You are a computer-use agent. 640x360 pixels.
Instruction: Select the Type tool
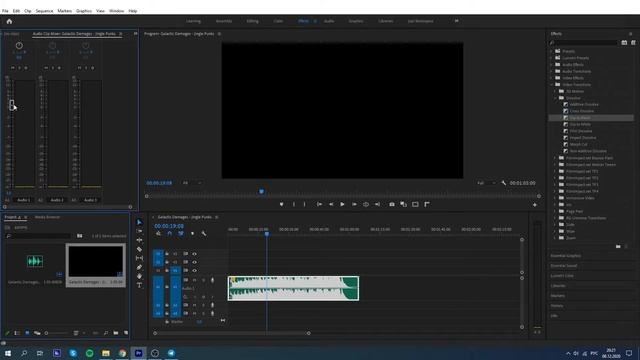click(x=139, y=285)
